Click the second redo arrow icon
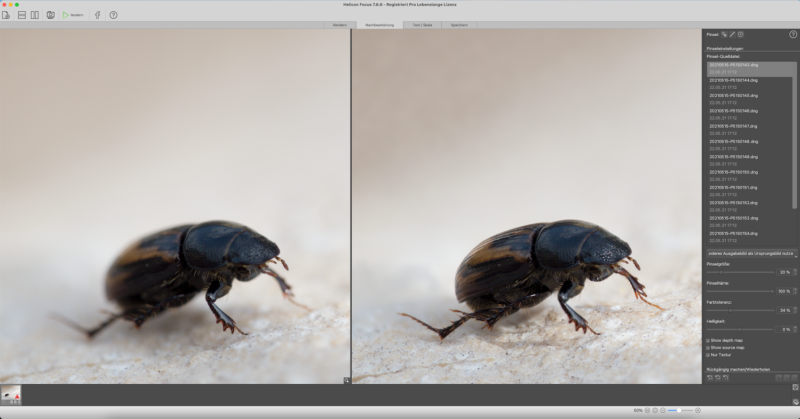Screen dimensions: 800x419 tap(787, 378)
